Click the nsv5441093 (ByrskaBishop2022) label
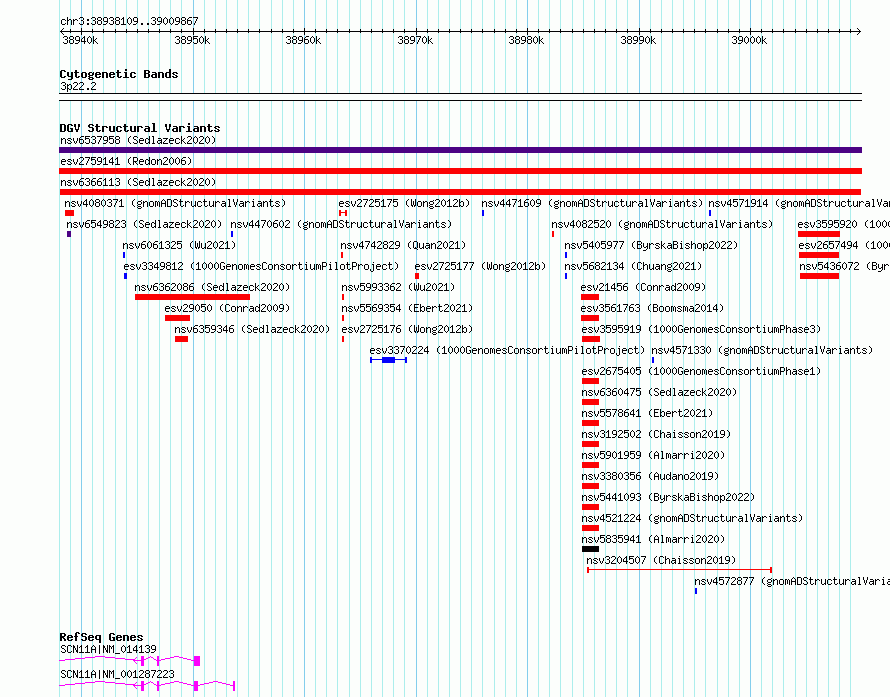This screenshot has width=890, height=697. click(668, 497)
